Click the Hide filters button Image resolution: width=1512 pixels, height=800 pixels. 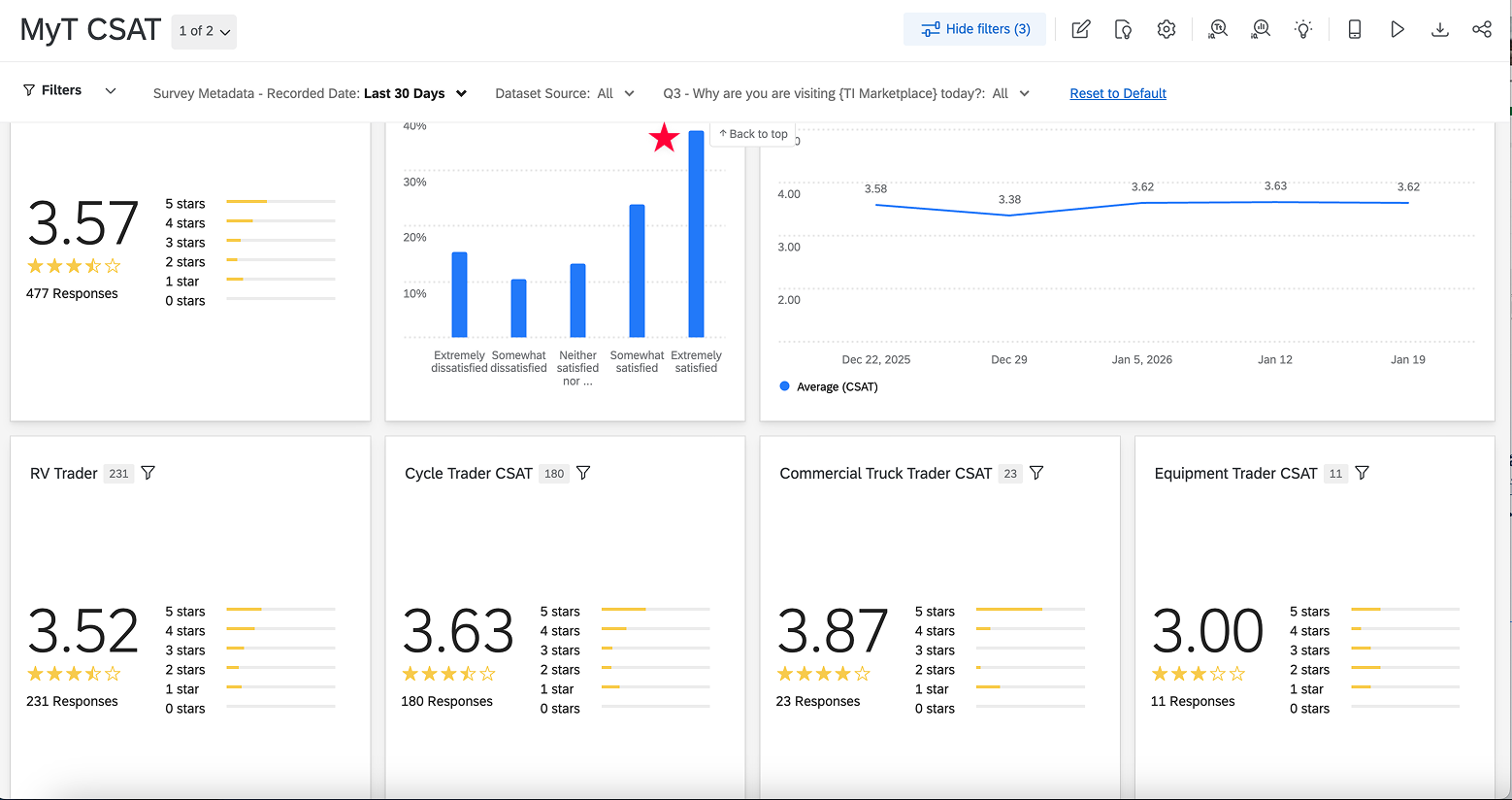pos(974,29)
